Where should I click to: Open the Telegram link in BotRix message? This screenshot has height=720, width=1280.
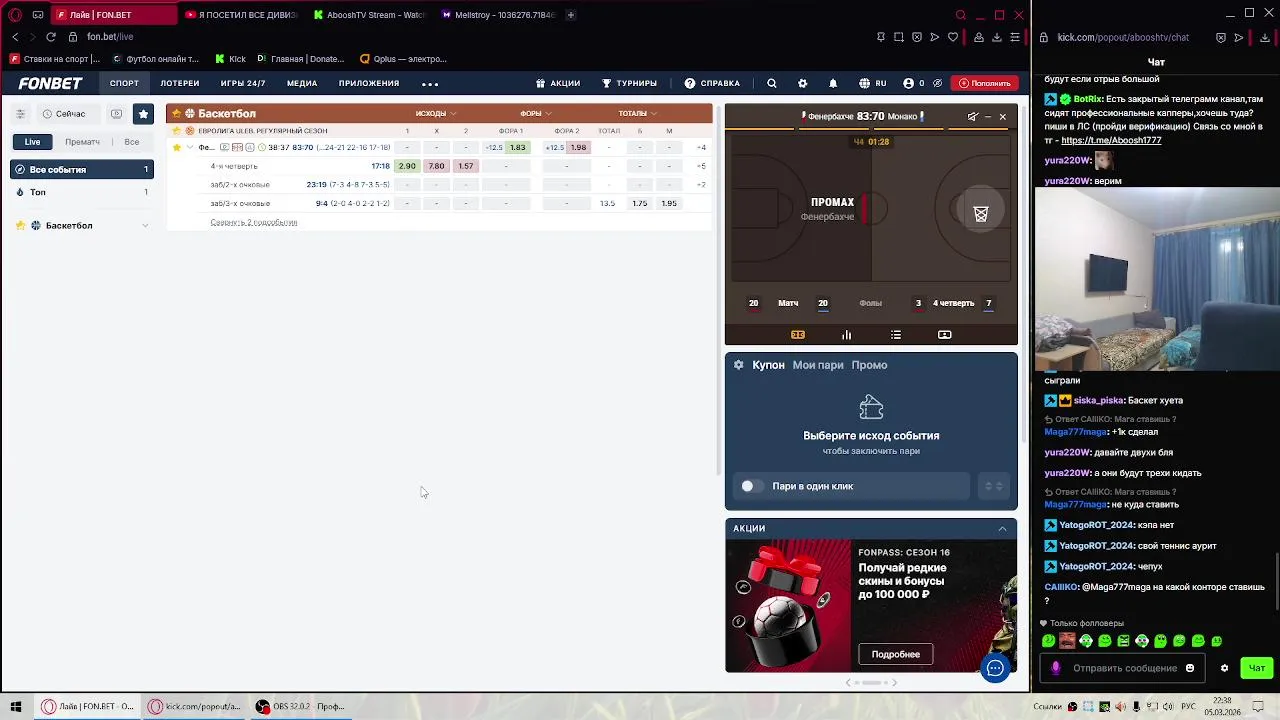(x=1111, y=141)
